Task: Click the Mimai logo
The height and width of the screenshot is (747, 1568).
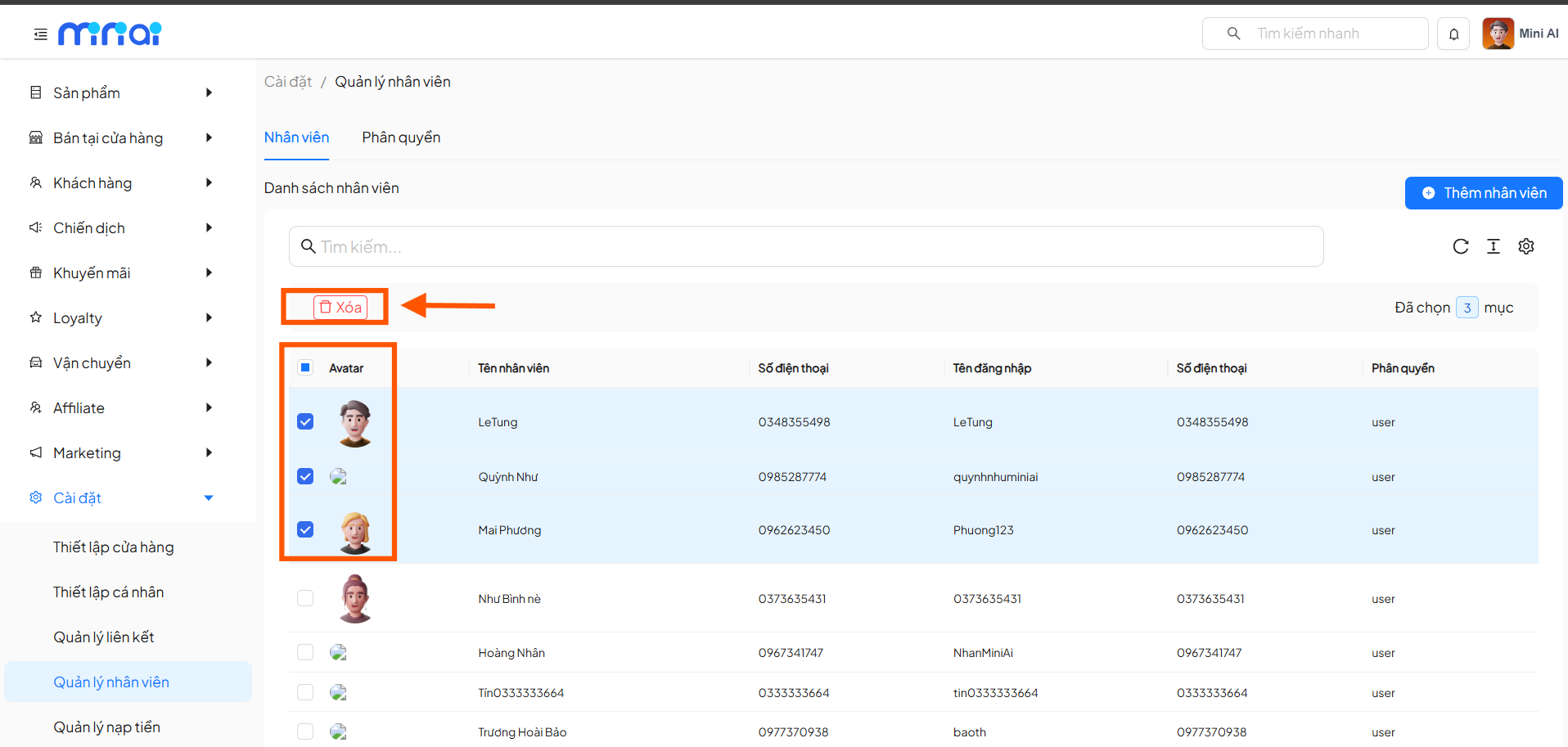Action: pos(110,34)
